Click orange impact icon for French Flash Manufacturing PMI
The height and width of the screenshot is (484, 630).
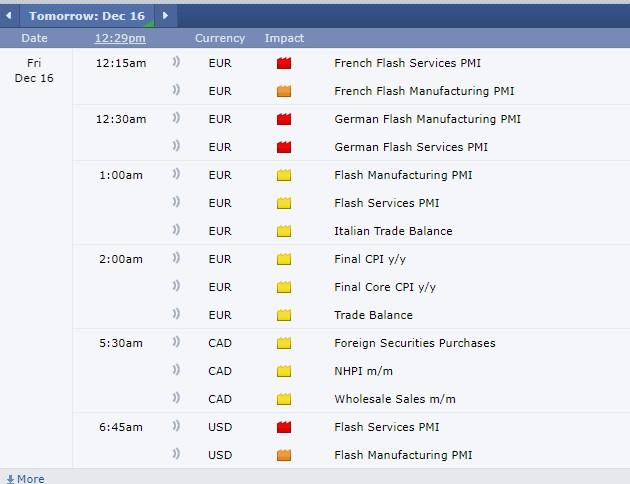284,91
